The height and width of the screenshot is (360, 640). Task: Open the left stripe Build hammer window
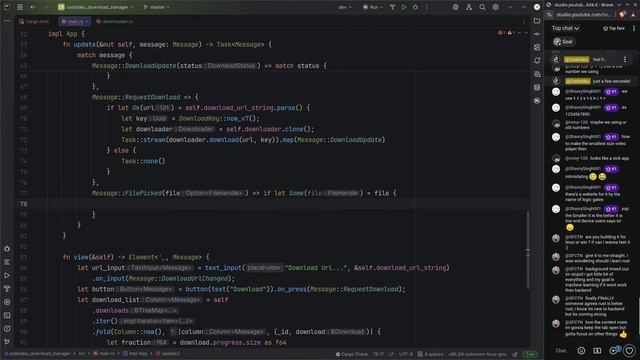[7, 289]
